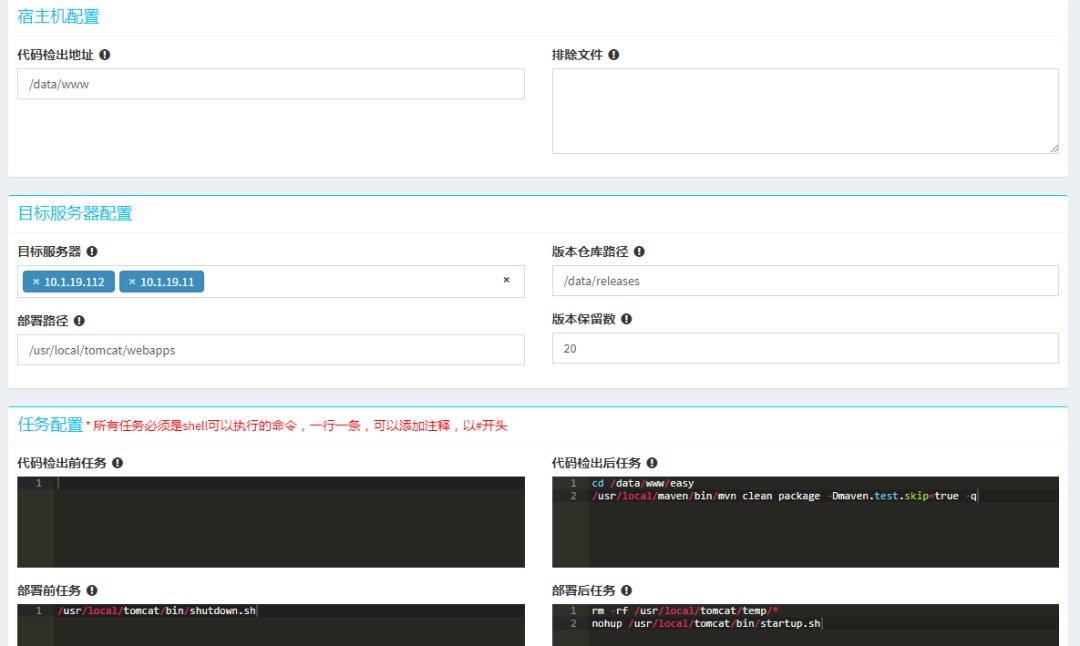The height and width of the screenshot is (646, 1080).
Task: Remove server tag 10.1.19.11
Action: (132, 282)
